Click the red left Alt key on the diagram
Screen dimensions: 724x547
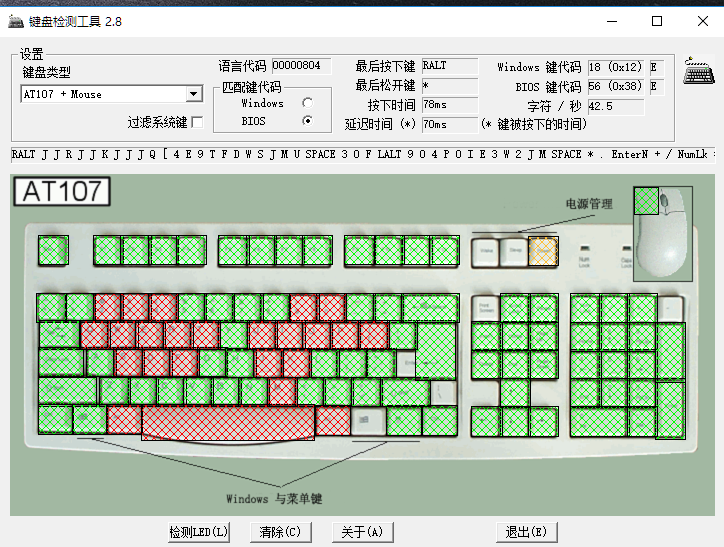(124, 420)
